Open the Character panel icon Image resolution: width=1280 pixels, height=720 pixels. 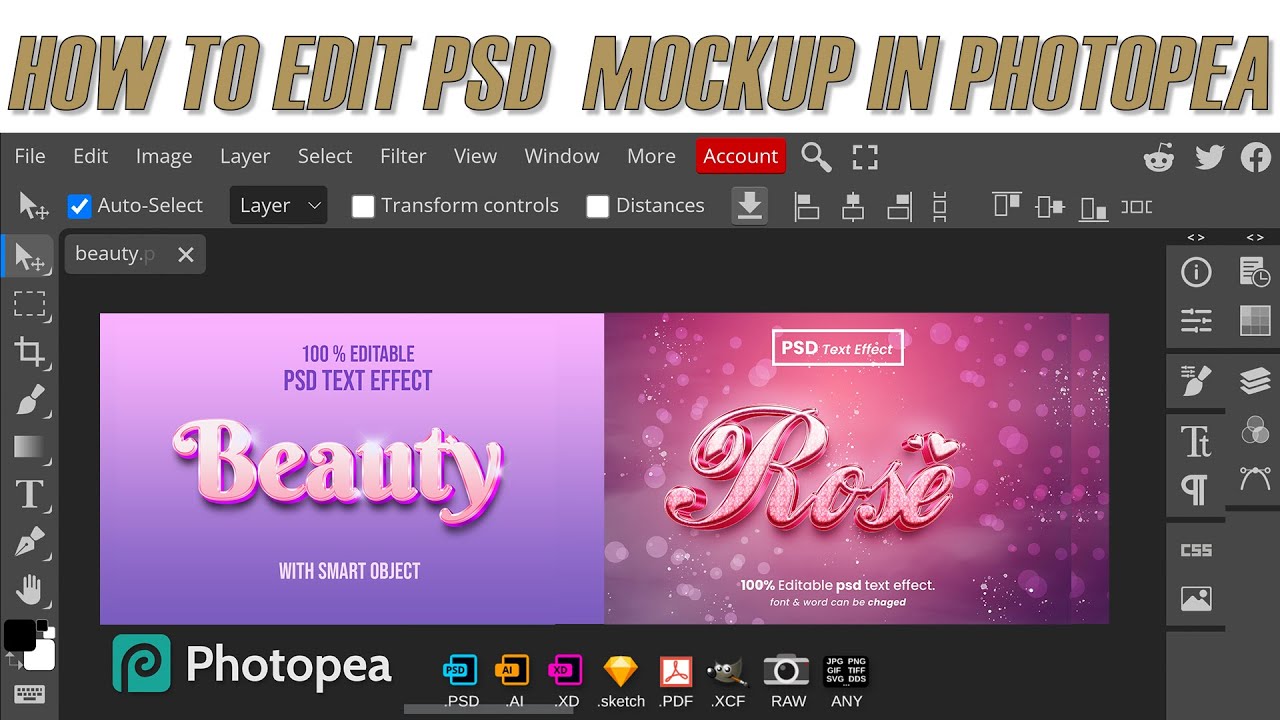coord(1196,441)
